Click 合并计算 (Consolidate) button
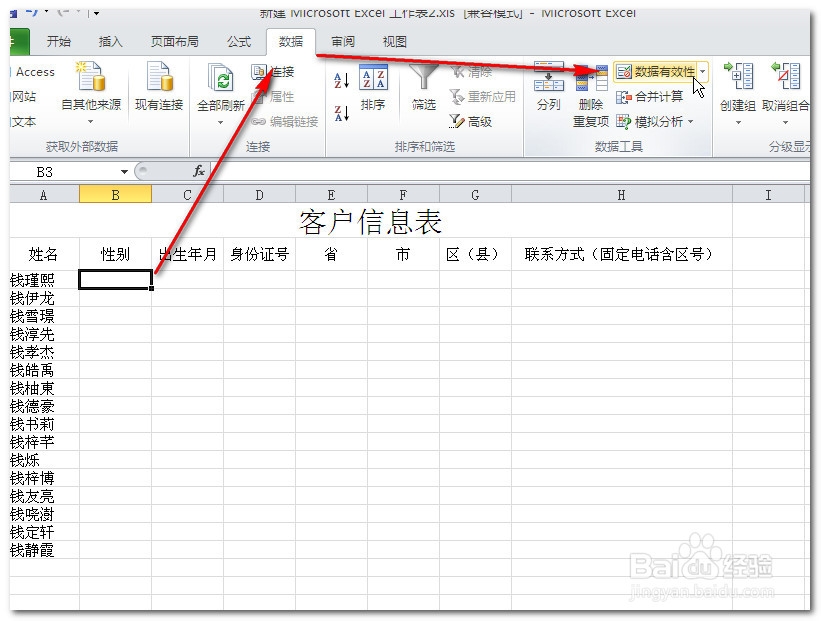The image size is (821, 621). (x=650, y=96)
